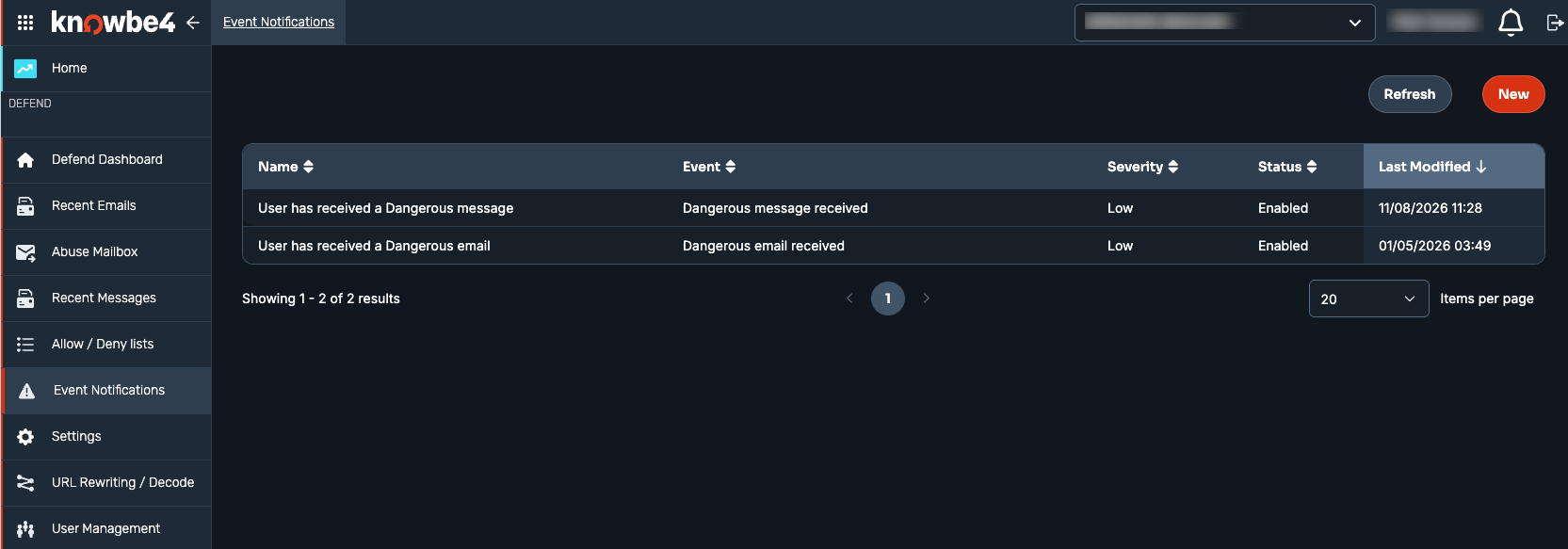Click the Refresh button
This screenshot has height=549, width=1568.
click(1410, 94)
